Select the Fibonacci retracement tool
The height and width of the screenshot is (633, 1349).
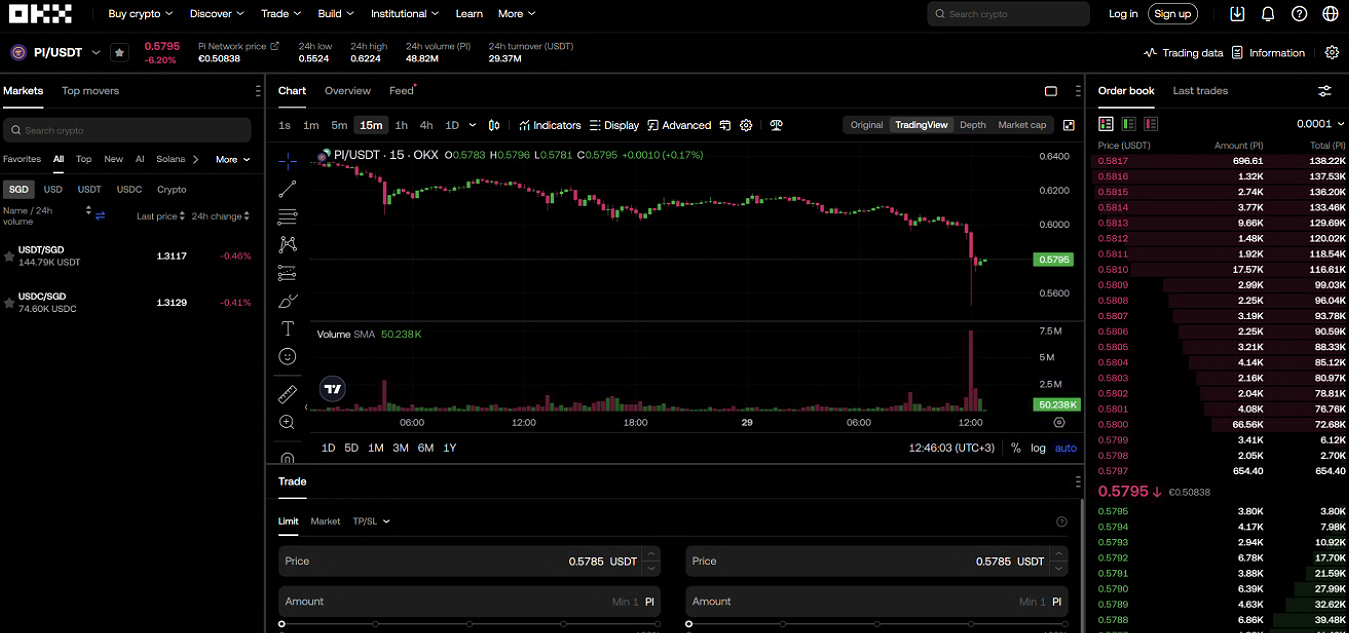click(x=287, y=217)
